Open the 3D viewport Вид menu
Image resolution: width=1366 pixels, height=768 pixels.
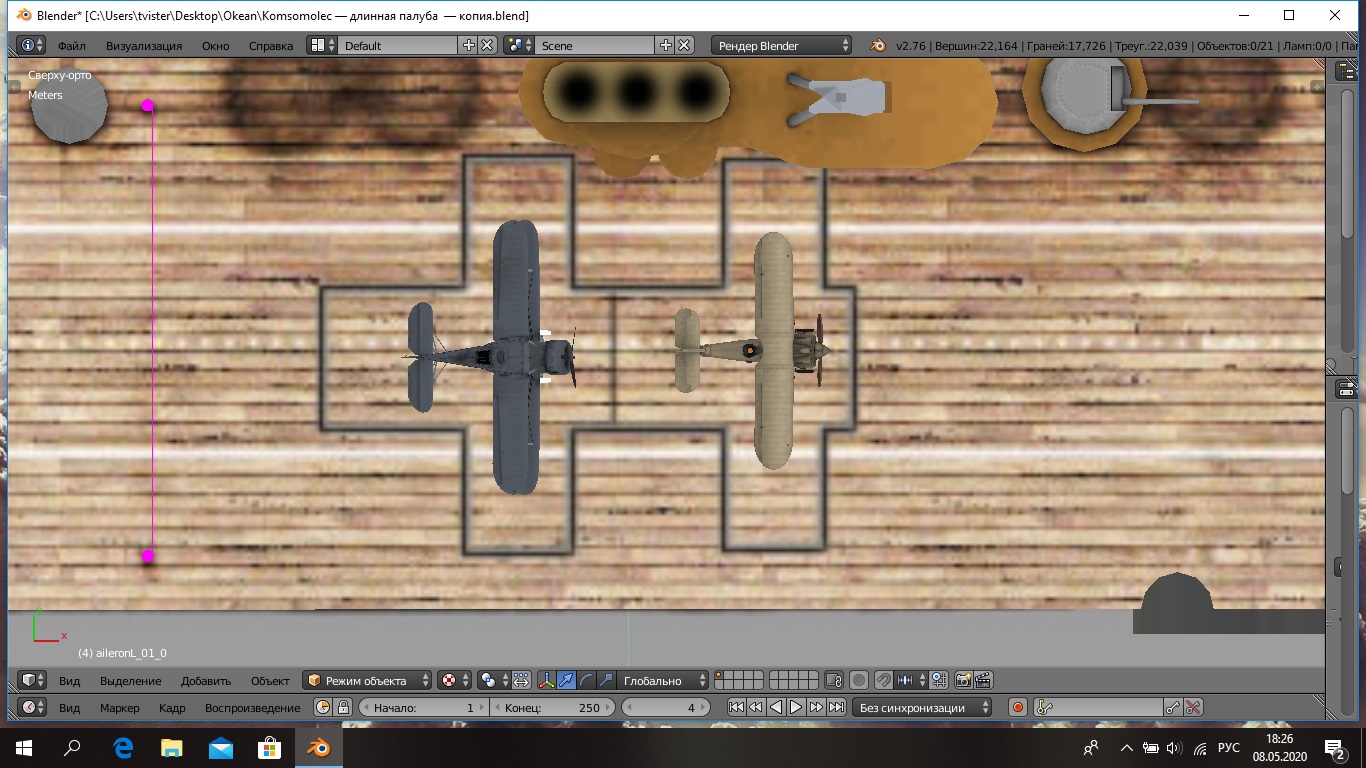point(69,681)
